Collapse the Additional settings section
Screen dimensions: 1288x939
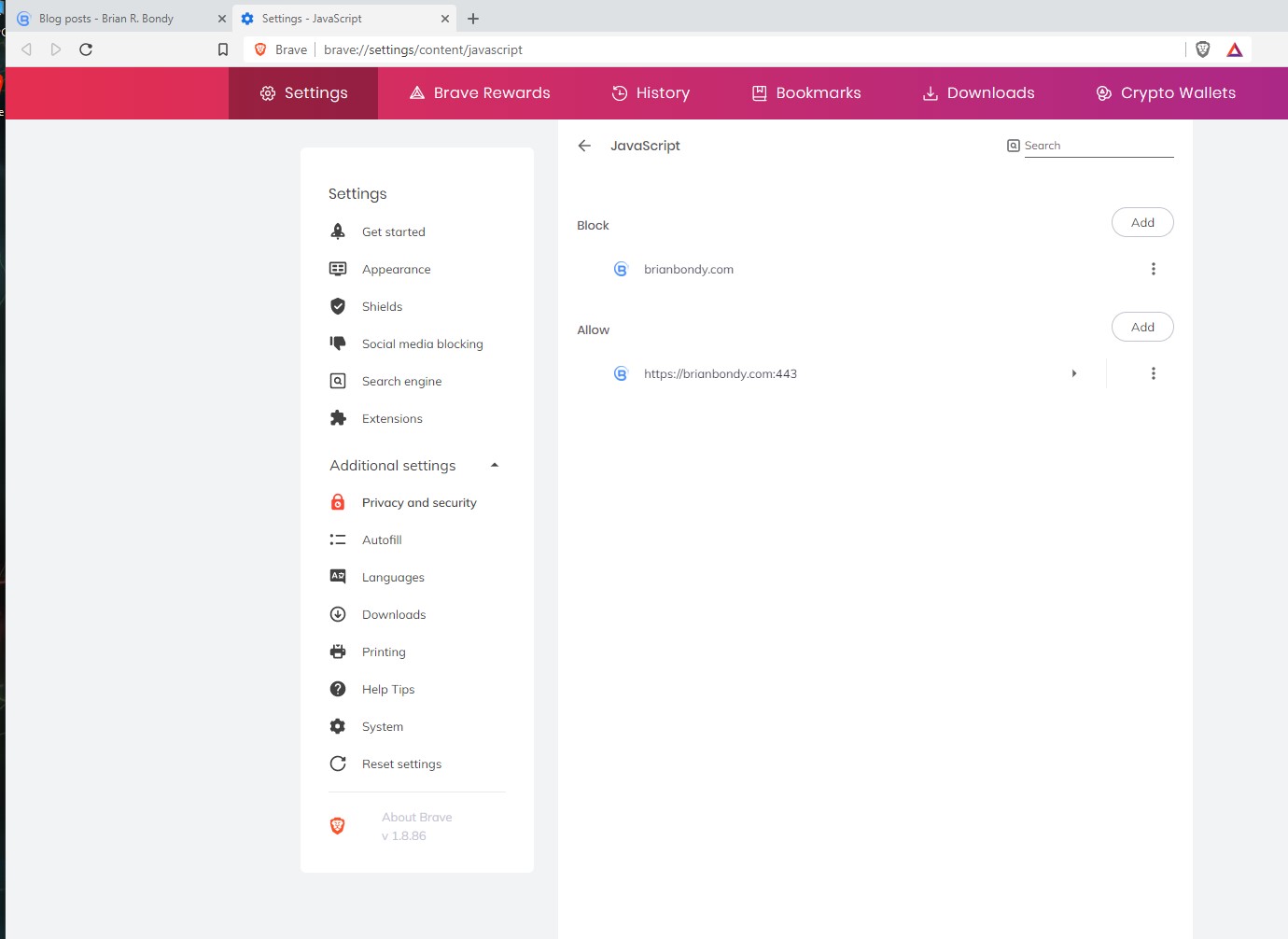pos(495,465)
